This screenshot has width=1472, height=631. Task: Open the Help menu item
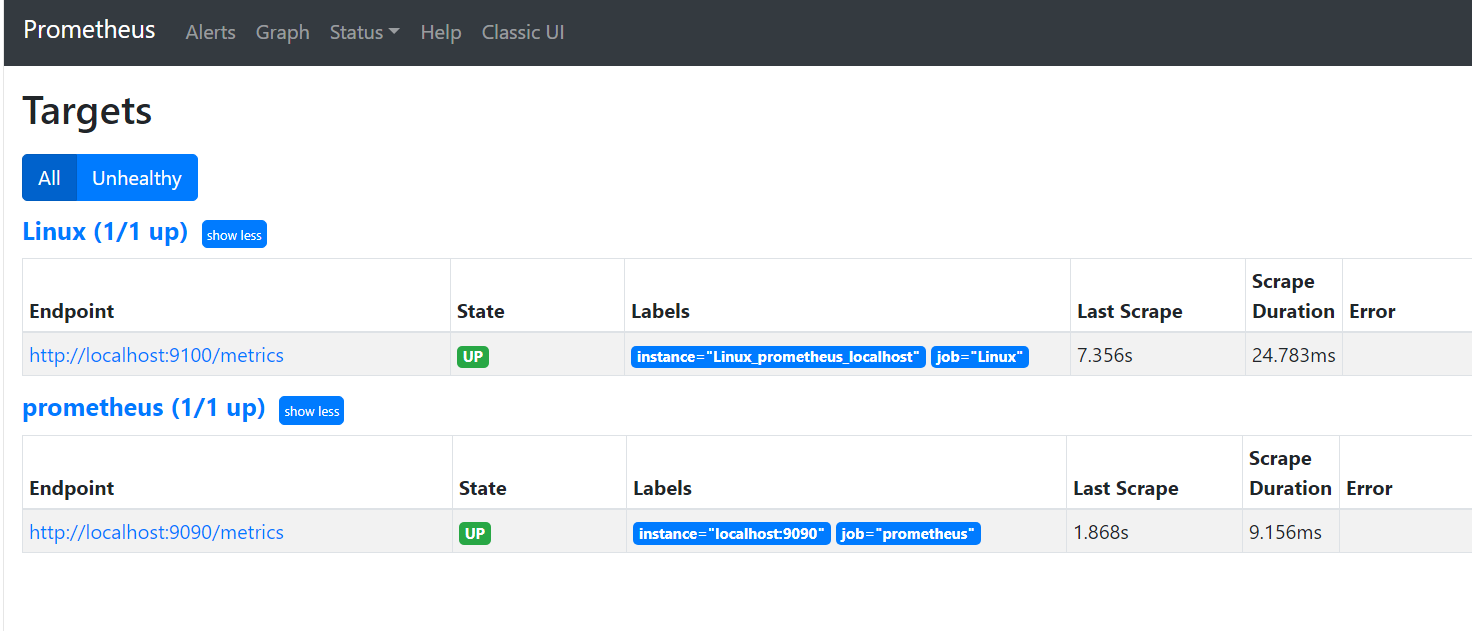coord(440,32)
